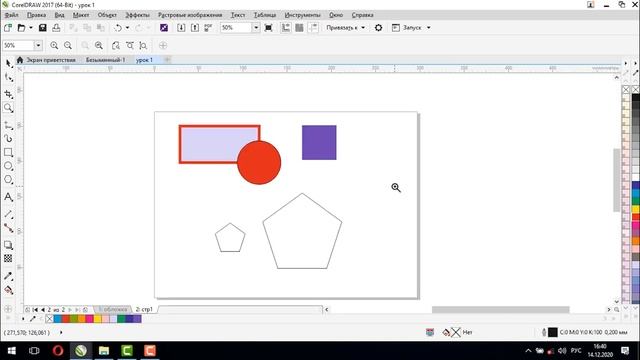The width and height of the screenshot is (640, 360).
Task: Open document palette flyout arrow
Action: pos(23,319)
